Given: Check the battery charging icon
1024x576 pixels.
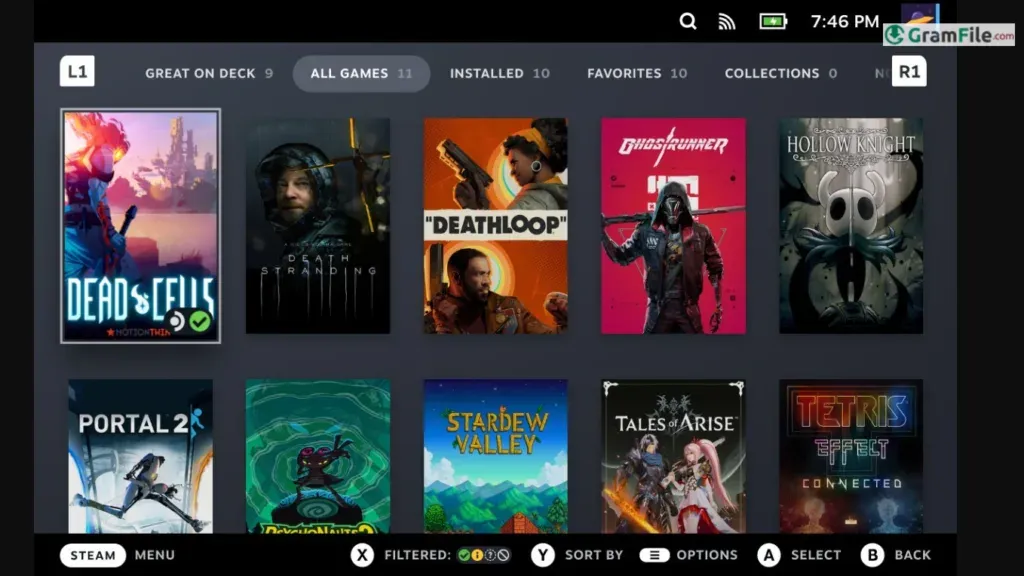Looking at the screenshot, I should [773, 22].
